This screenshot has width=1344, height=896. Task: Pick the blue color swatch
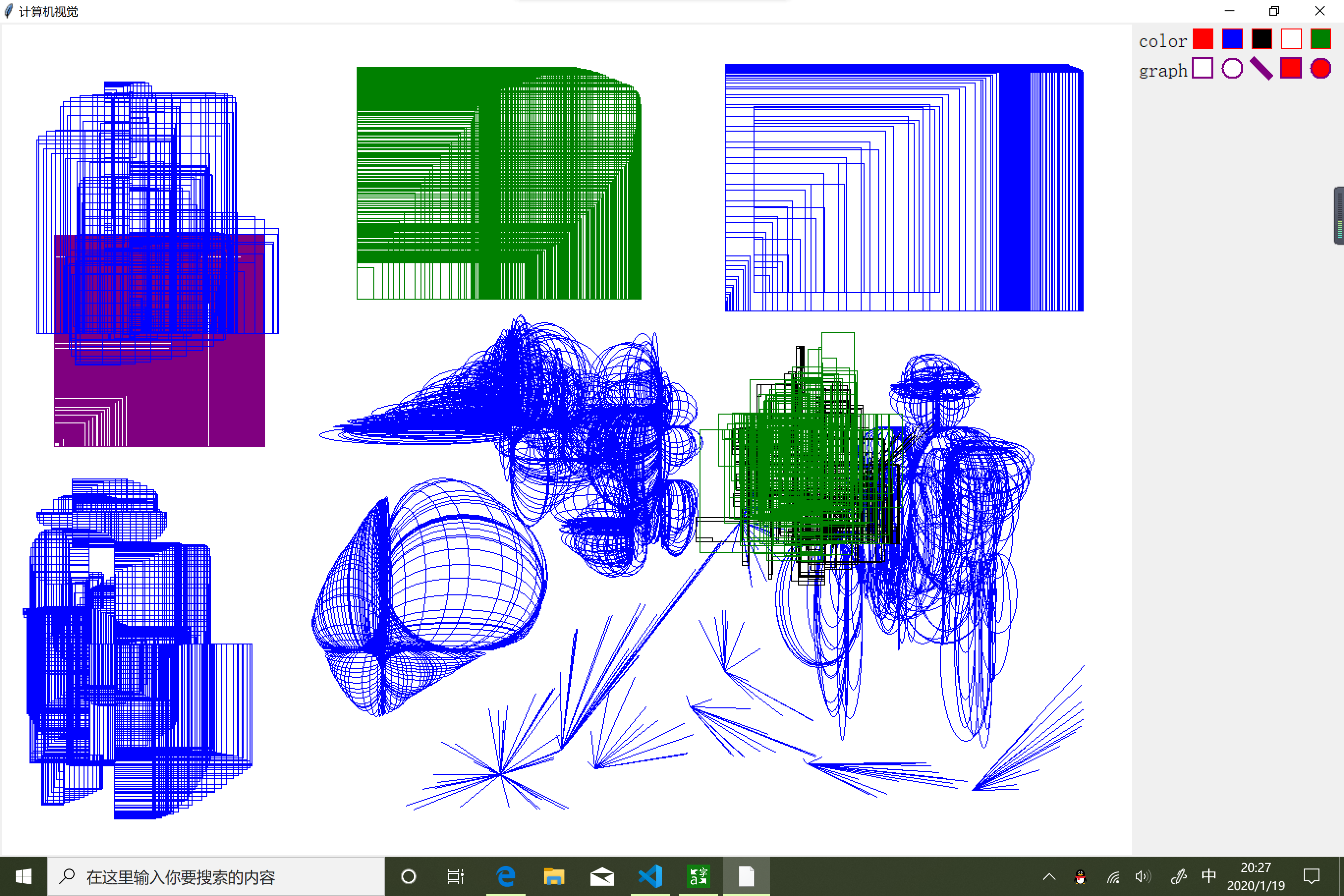(x=1232, y=39)
